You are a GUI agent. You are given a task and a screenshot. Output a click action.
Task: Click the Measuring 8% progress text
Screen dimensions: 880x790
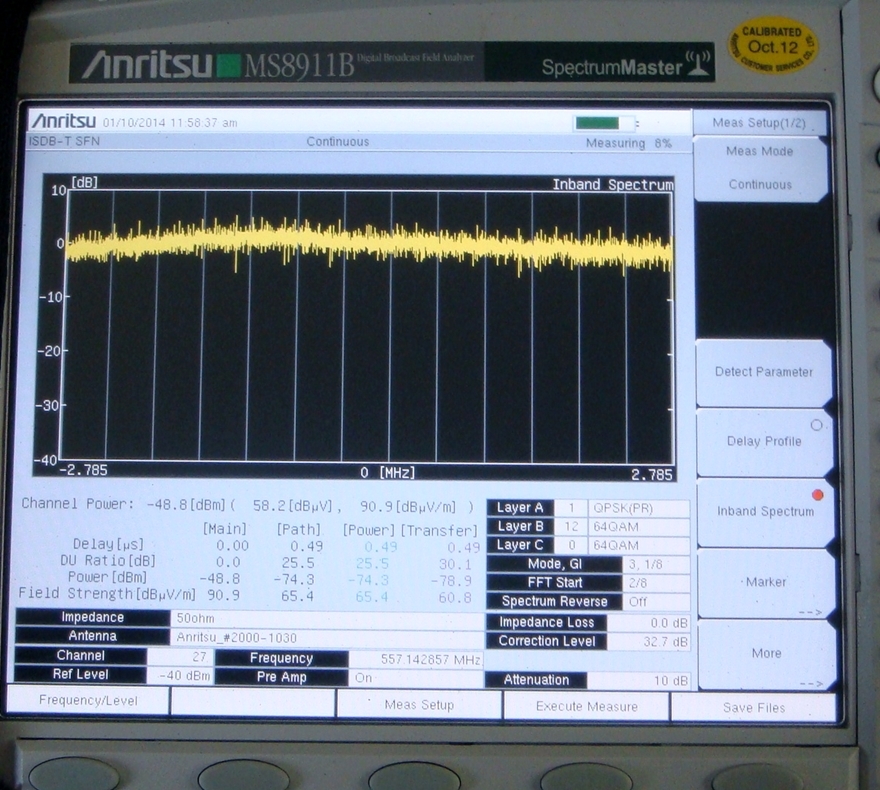(629, 143)
